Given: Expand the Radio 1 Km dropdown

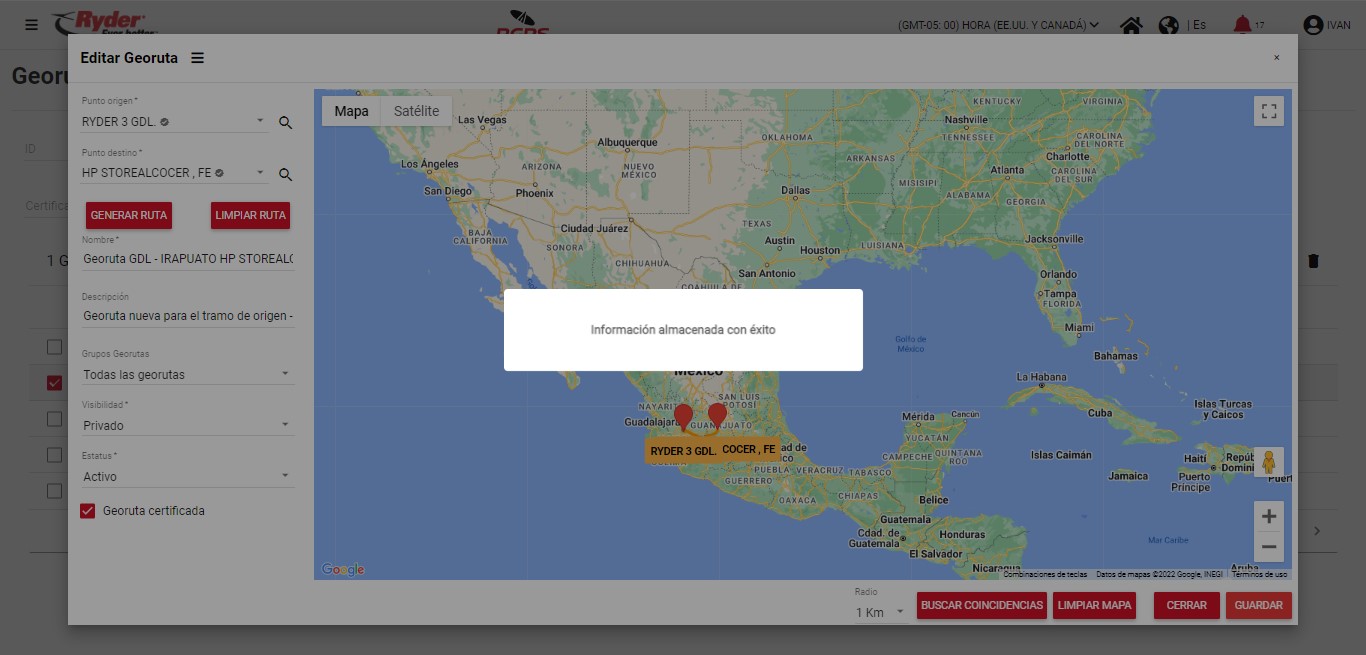Looking at the screenshot, I should click(881, 612).
